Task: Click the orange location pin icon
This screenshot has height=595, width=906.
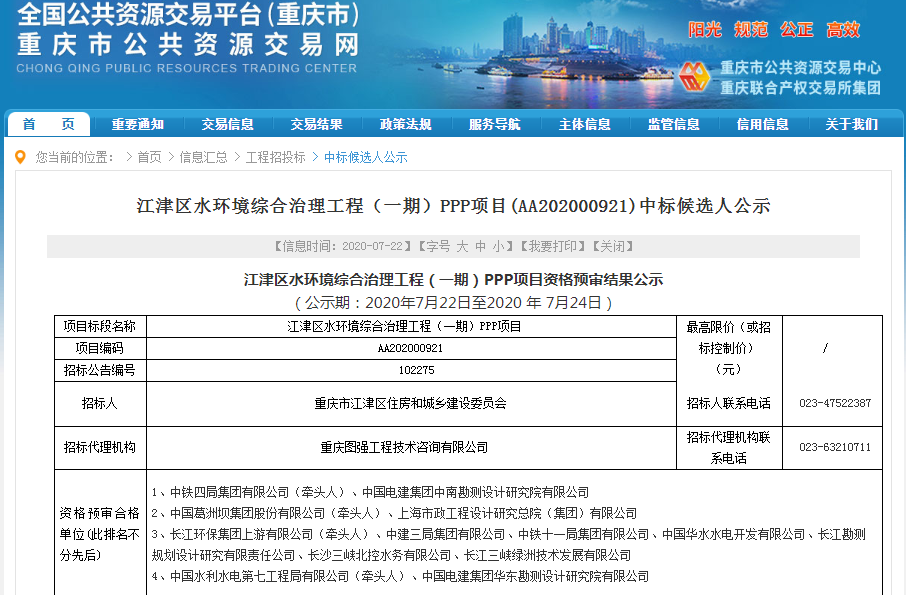Action: coord(21,157)
